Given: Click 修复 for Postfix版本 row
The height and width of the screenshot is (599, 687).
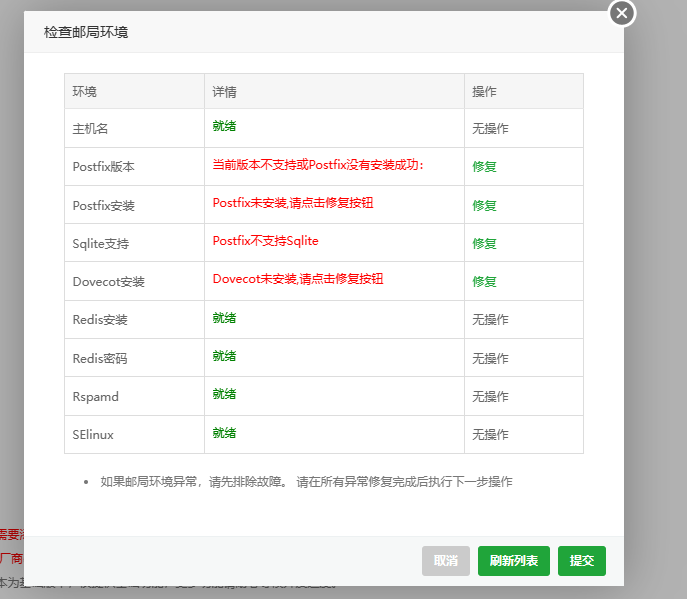Looking at the screenshot, I should coord(484,167).
